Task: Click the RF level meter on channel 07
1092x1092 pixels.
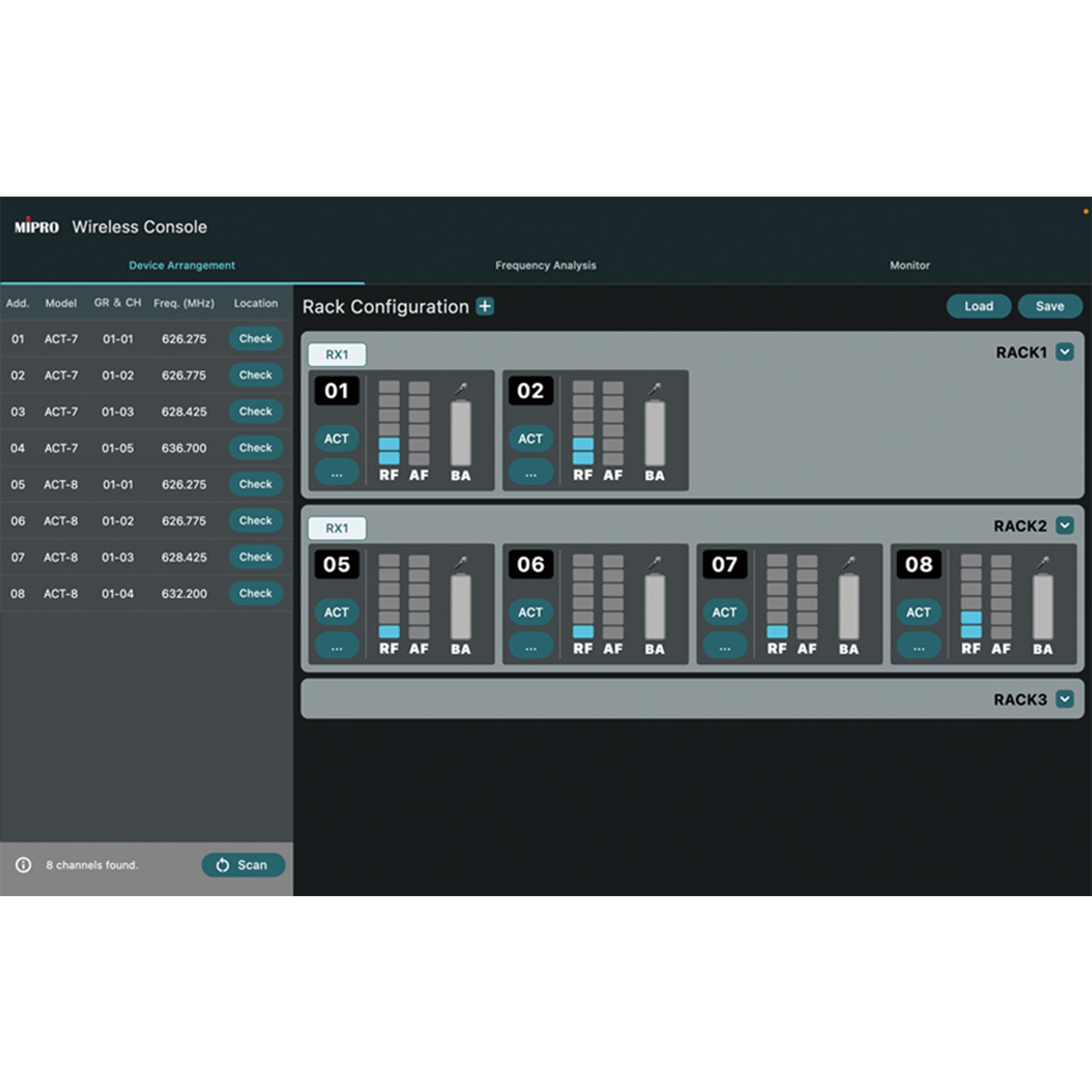Action: click(777, 597)
